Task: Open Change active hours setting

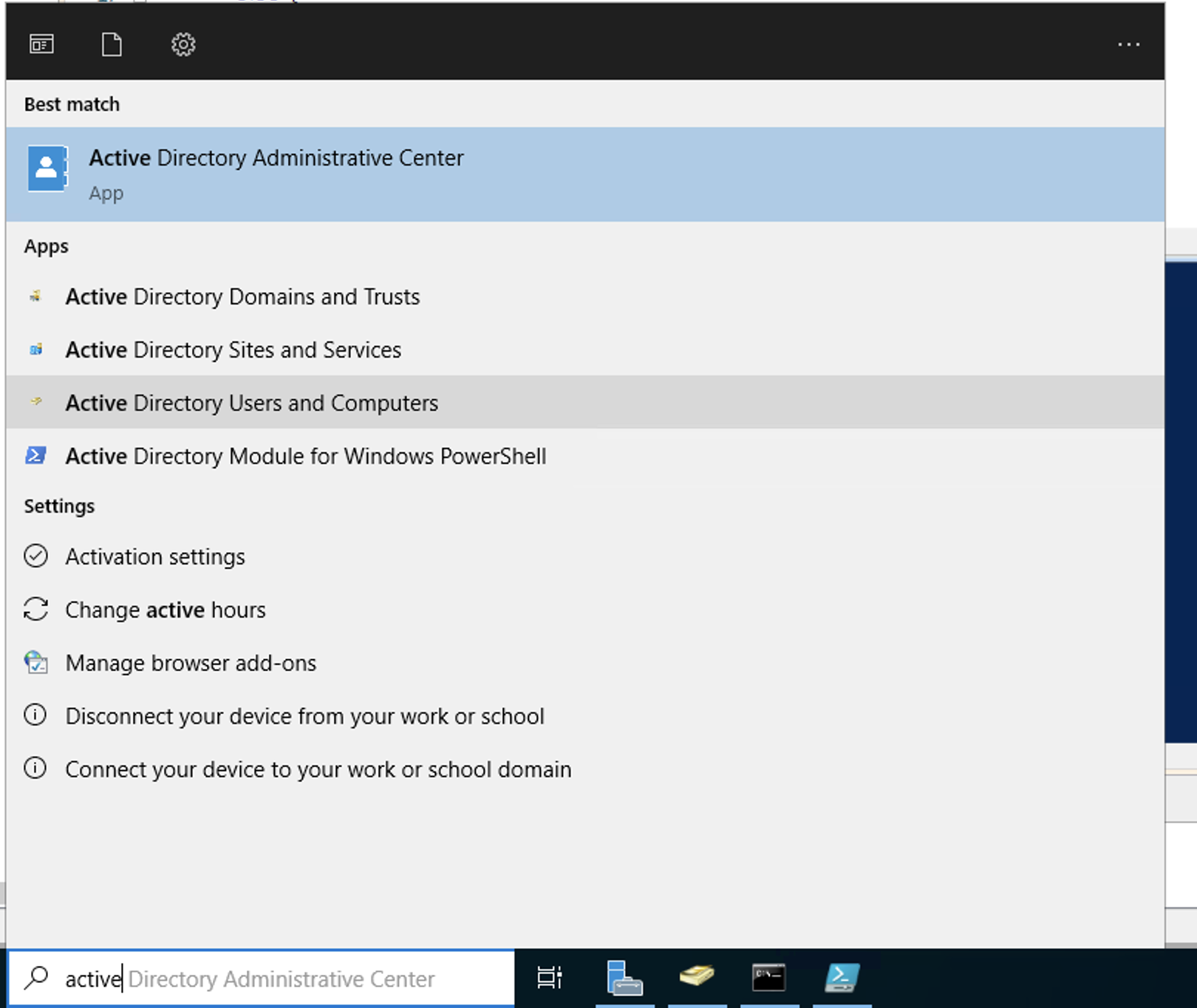Action: [x=585, y=610]
